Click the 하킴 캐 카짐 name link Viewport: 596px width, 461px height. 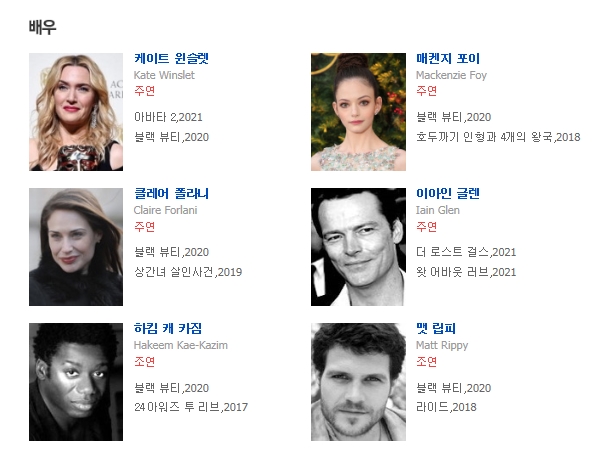(x=168, y=328)
